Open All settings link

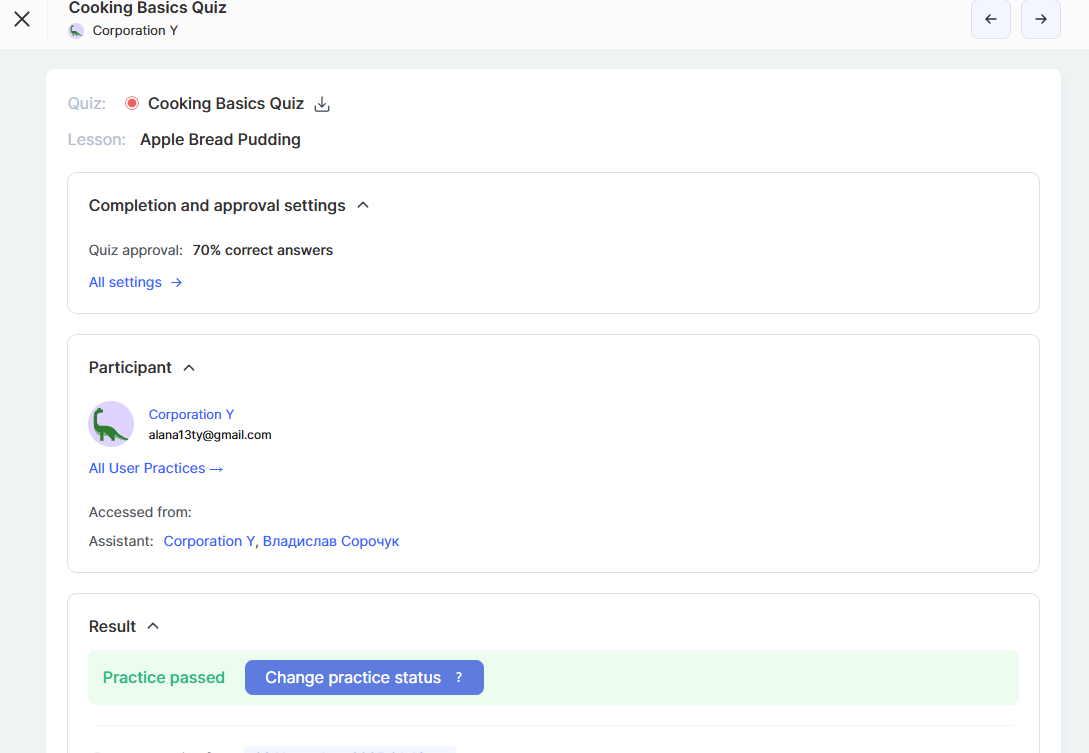135,282
